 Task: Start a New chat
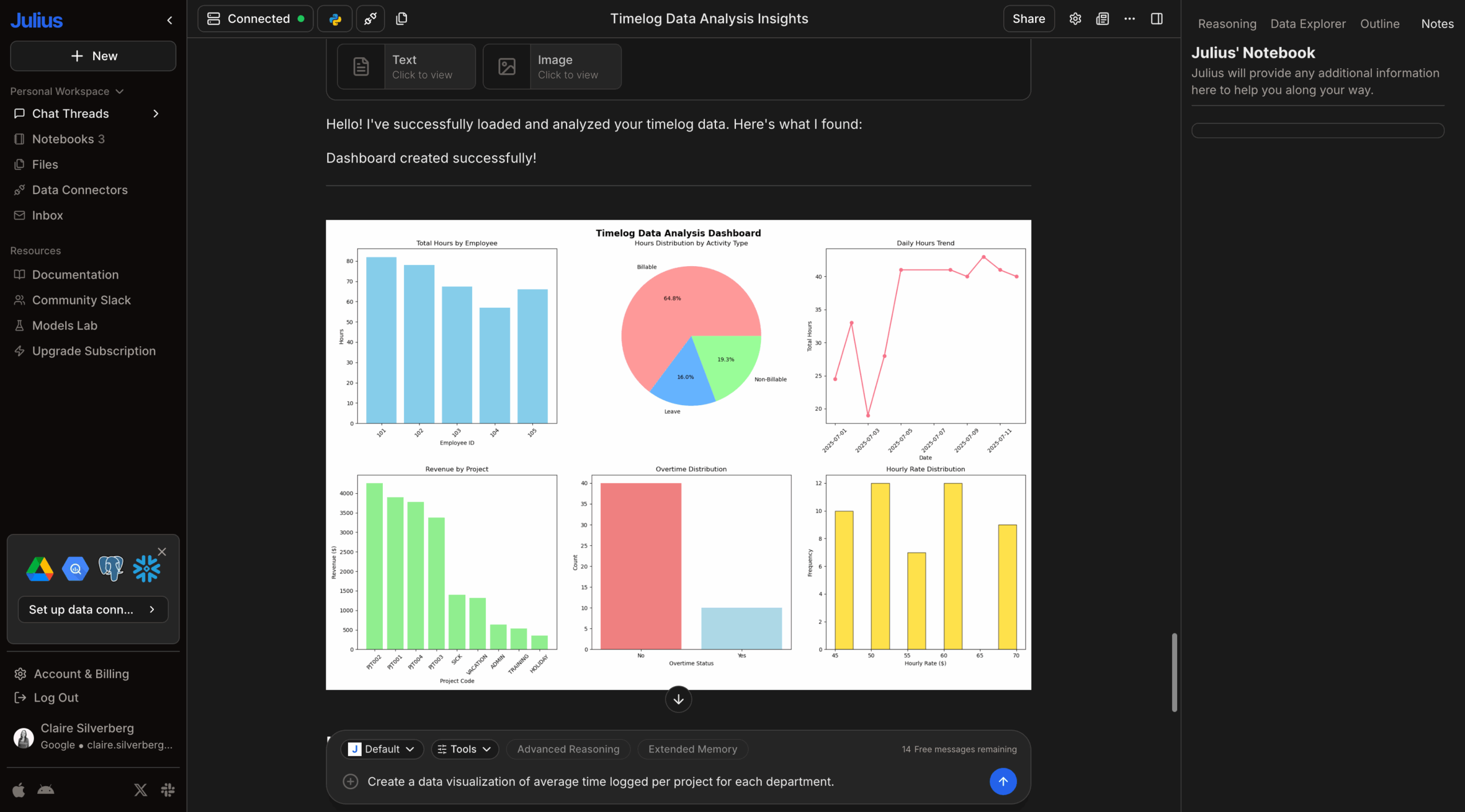click(93, 56)
